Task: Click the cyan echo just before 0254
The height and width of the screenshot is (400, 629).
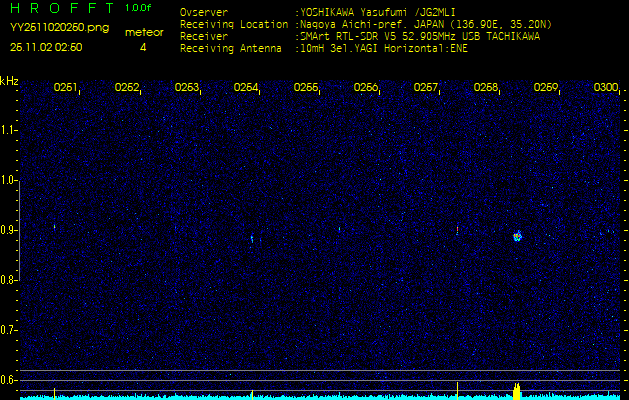Action: point(252,239)
